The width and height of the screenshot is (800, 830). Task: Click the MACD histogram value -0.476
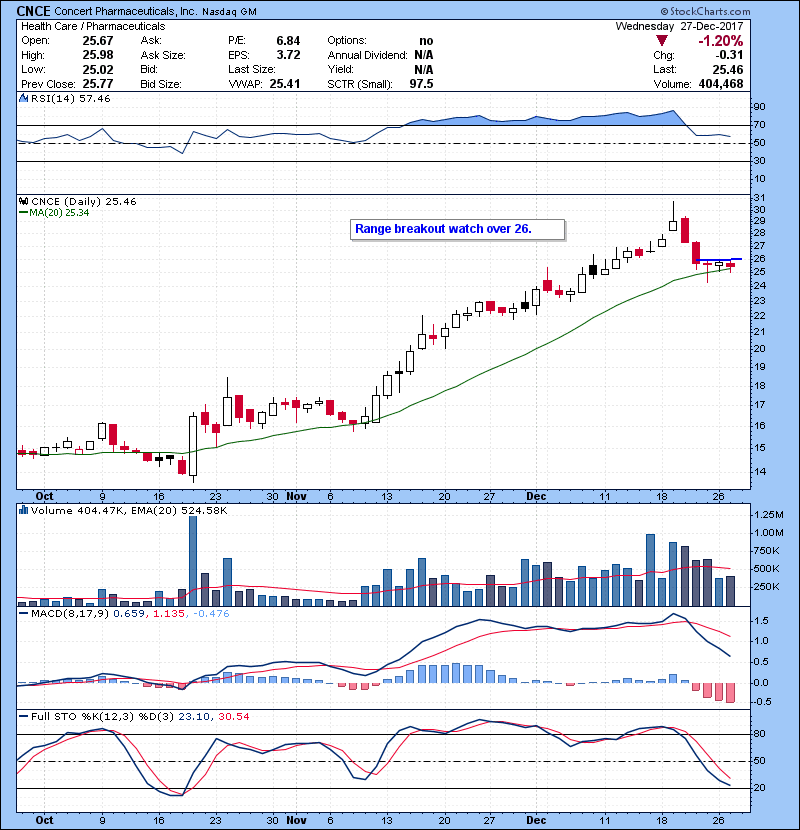point(211,614)
